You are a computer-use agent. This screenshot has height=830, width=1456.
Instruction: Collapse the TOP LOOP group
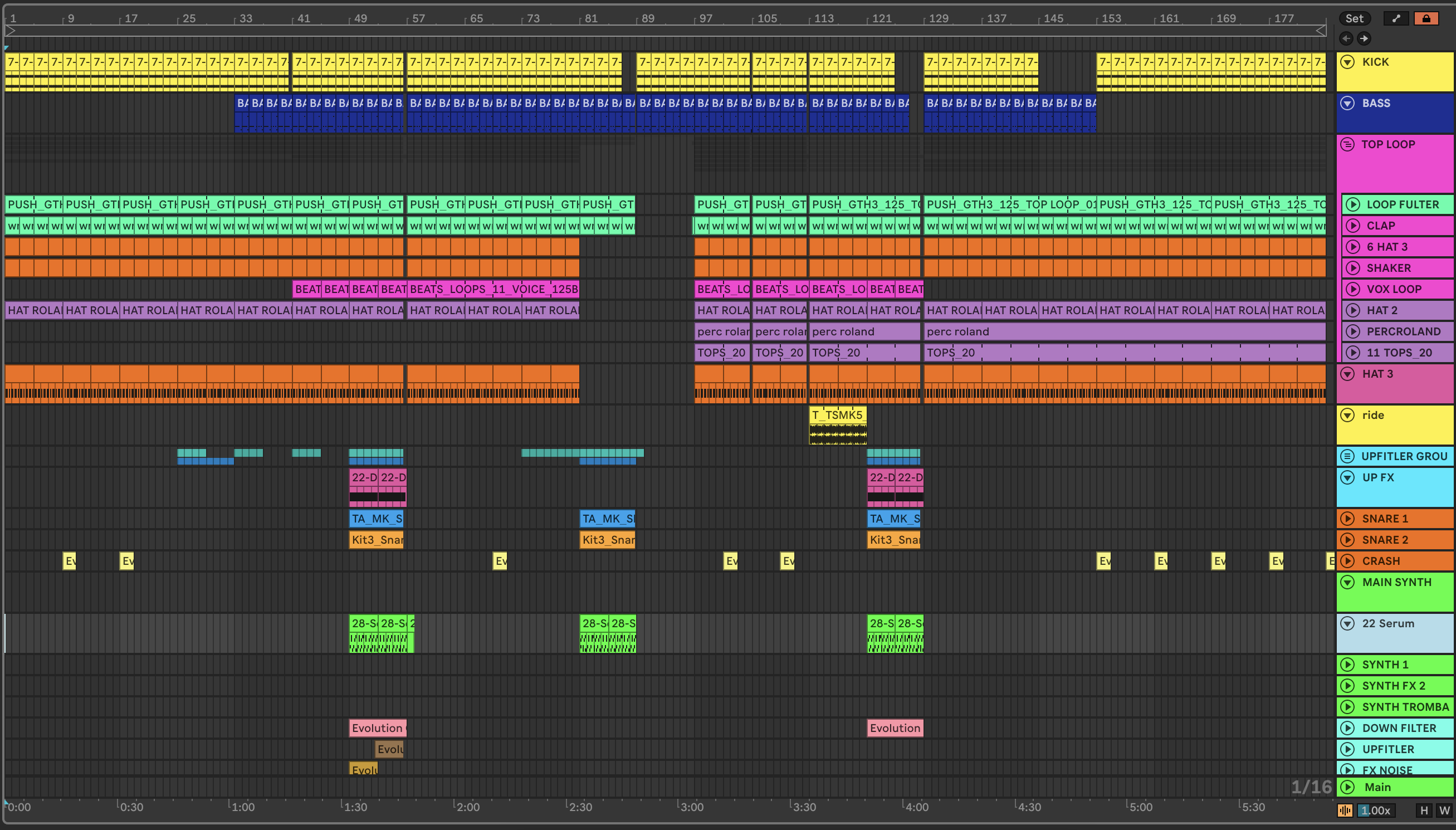[1347, 144]
